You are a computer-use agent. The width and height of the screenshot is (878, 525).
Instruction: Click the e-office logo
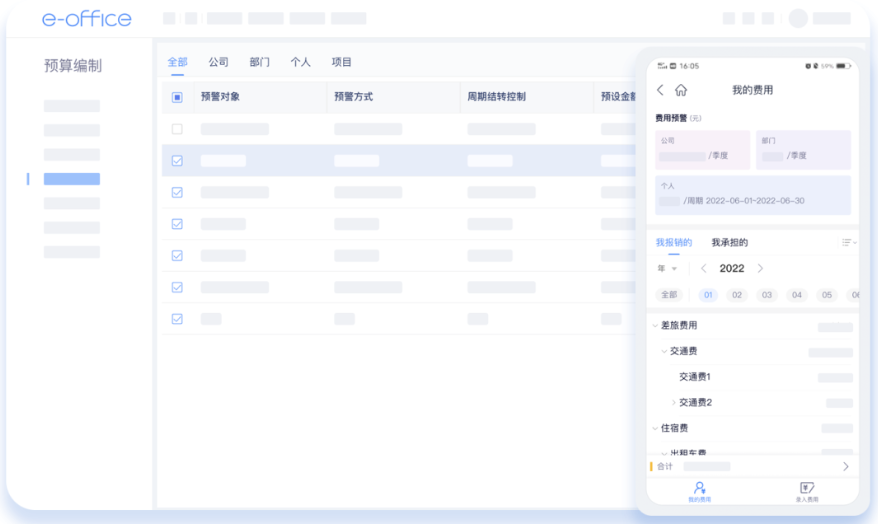(87, 18)
